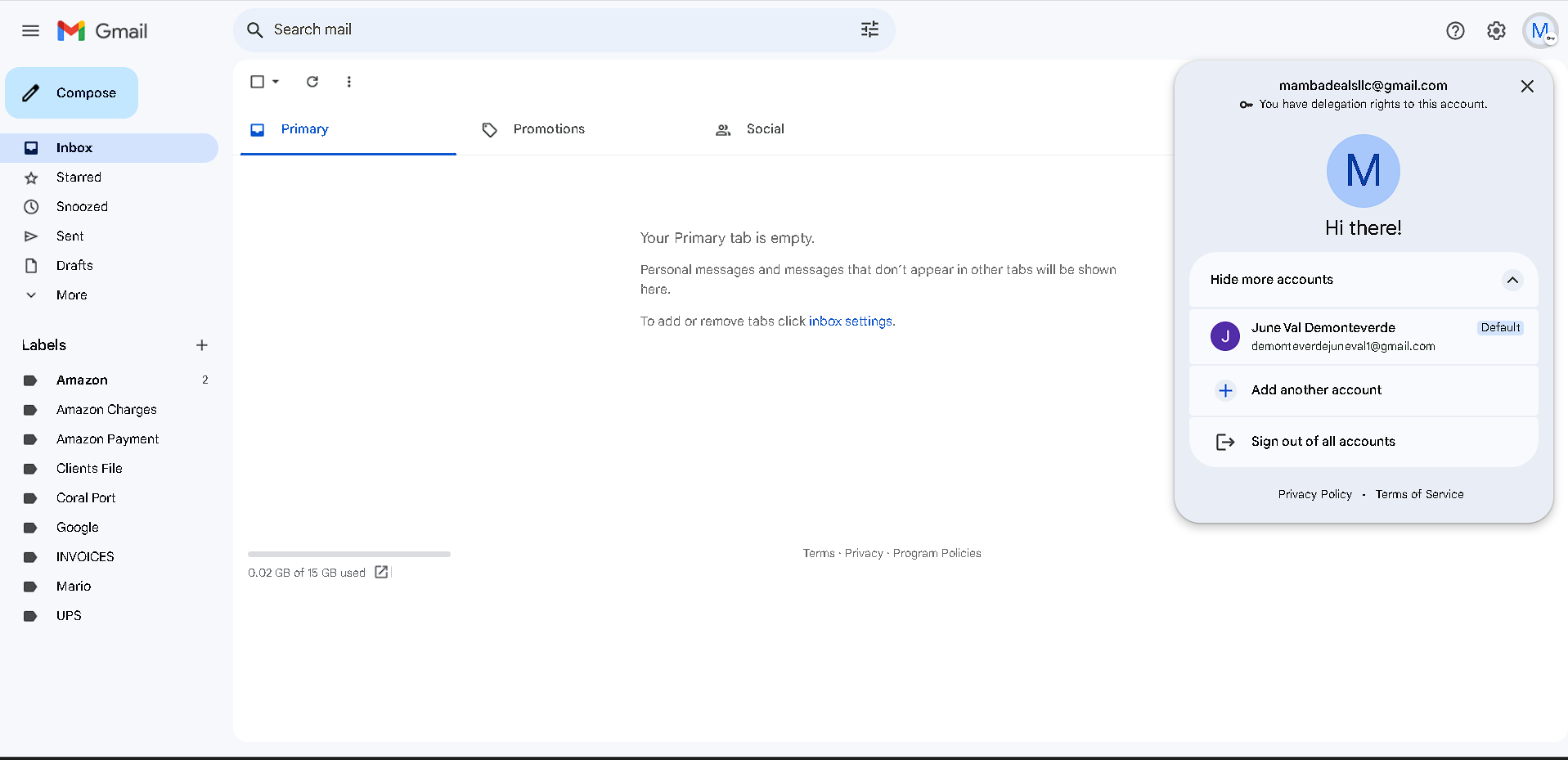Click the Sent arrow icon

pyautogui.click(x=31, y=236)
